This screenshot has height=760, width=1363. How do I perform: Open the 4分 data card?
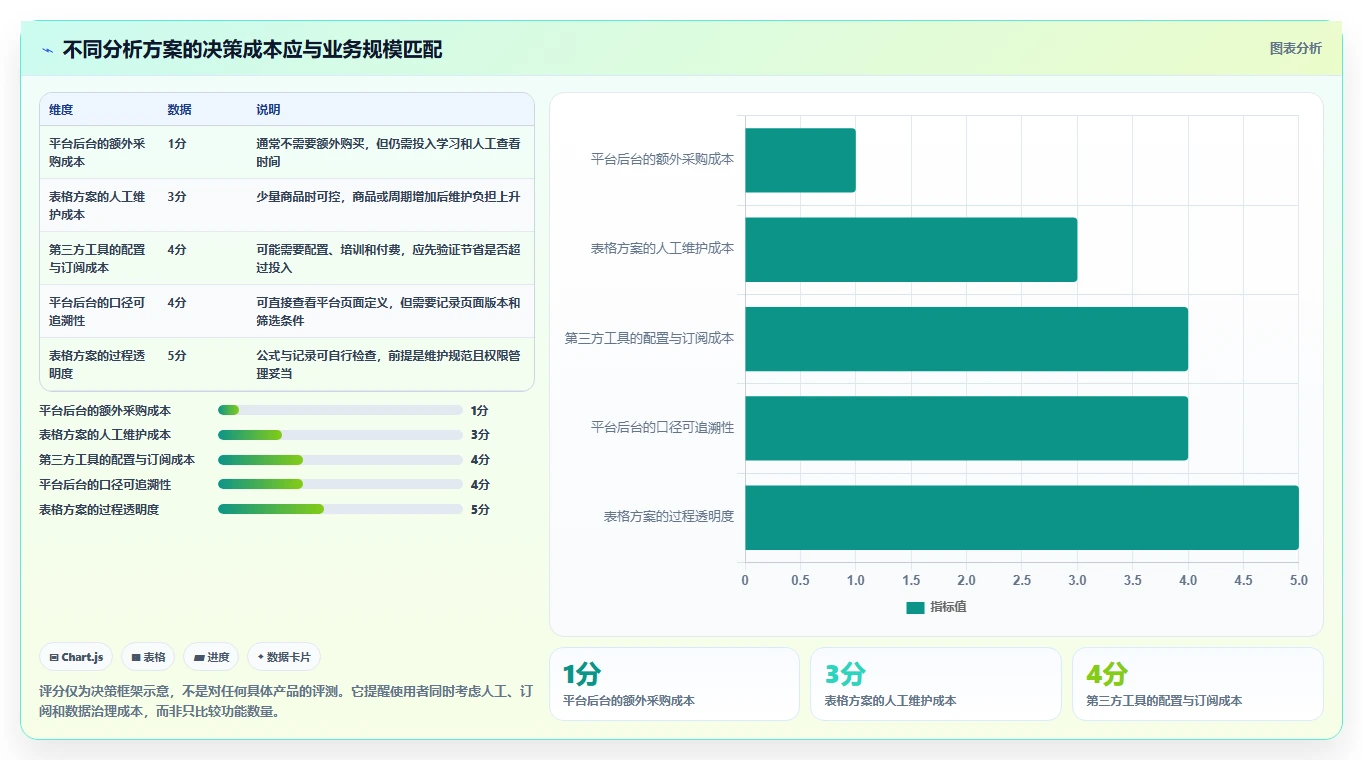pos(1197,684)
